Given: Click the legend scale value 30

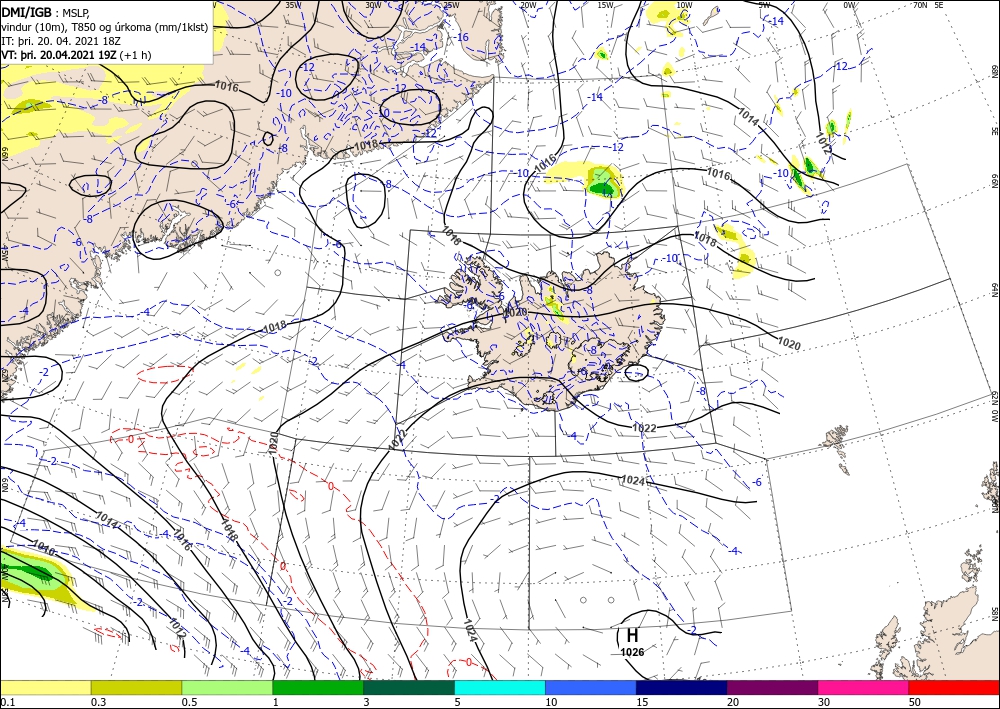Looking at the screenshot, I should (824, 702).
